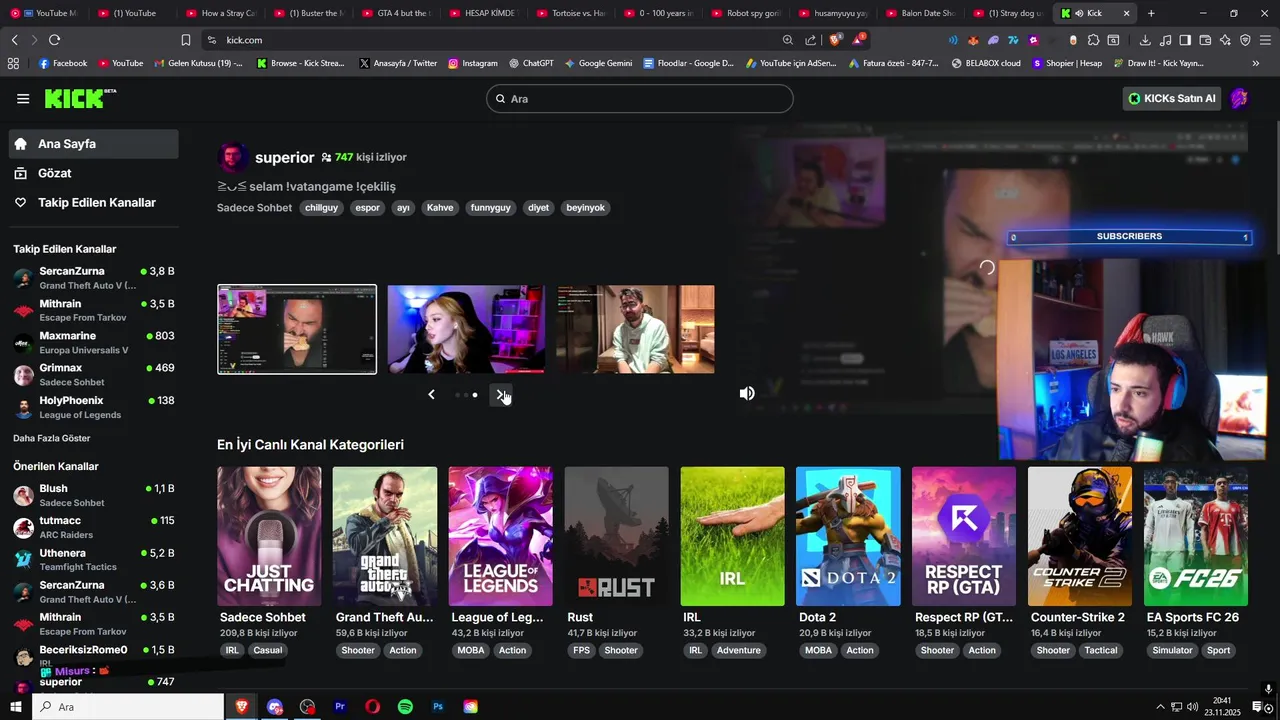Select Ana Sayfa in the sidebar

click(x=94, y=144)
